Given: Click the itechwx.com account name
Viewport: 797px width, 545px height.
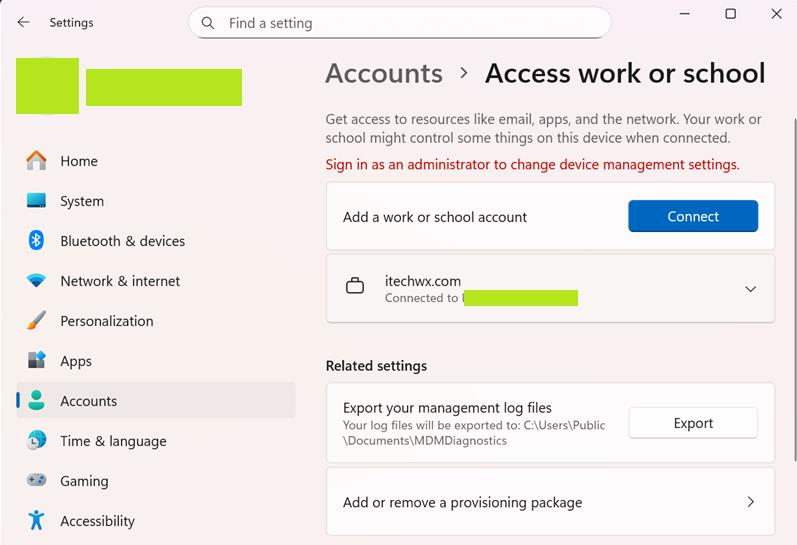Looking at the screenshot, I should (x=423, y=281).
